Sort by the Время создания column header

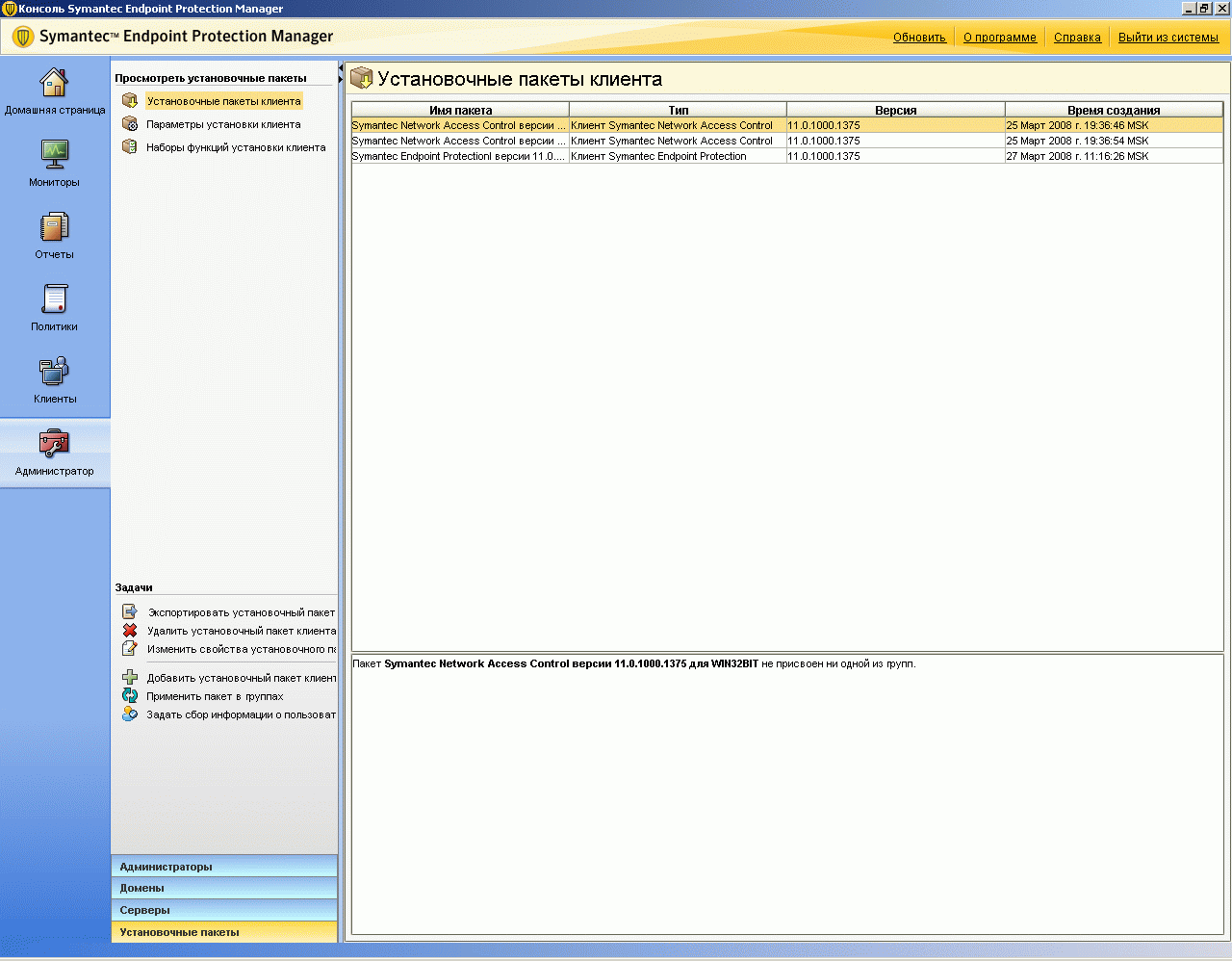coord(1114,110)
